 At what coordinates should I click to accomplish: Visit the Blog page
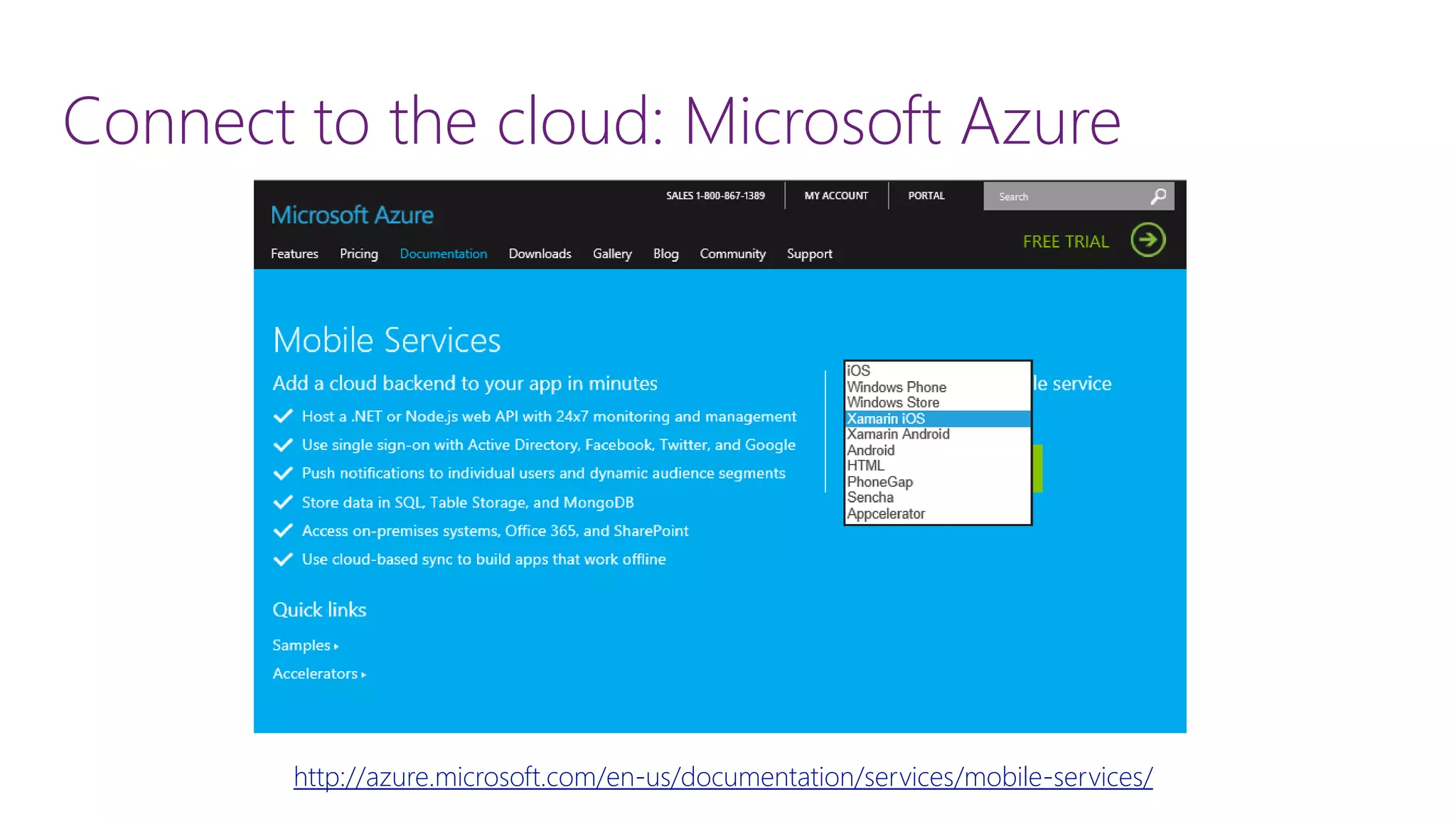(x=666, y=254)
